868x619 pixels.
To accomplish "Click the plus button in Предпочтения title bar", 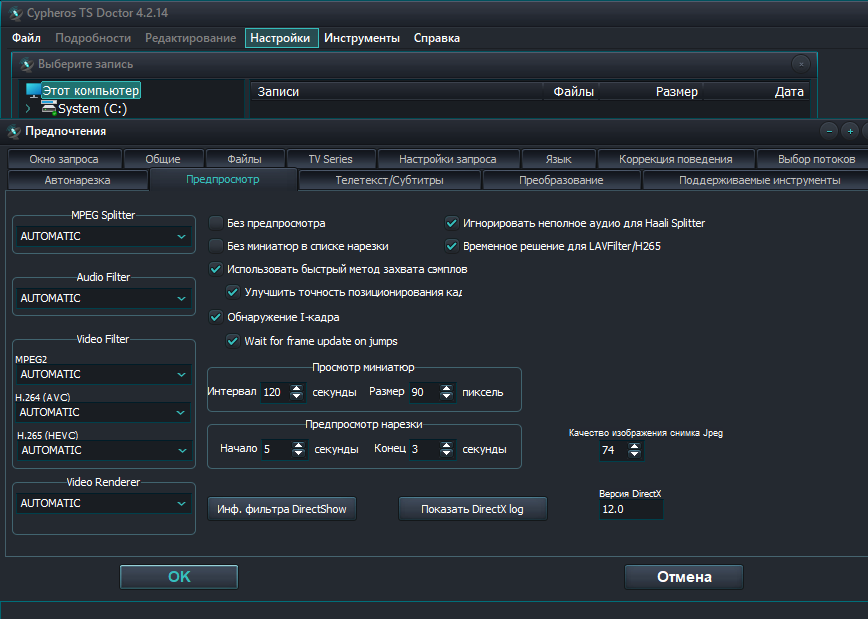I will [849, 131].
